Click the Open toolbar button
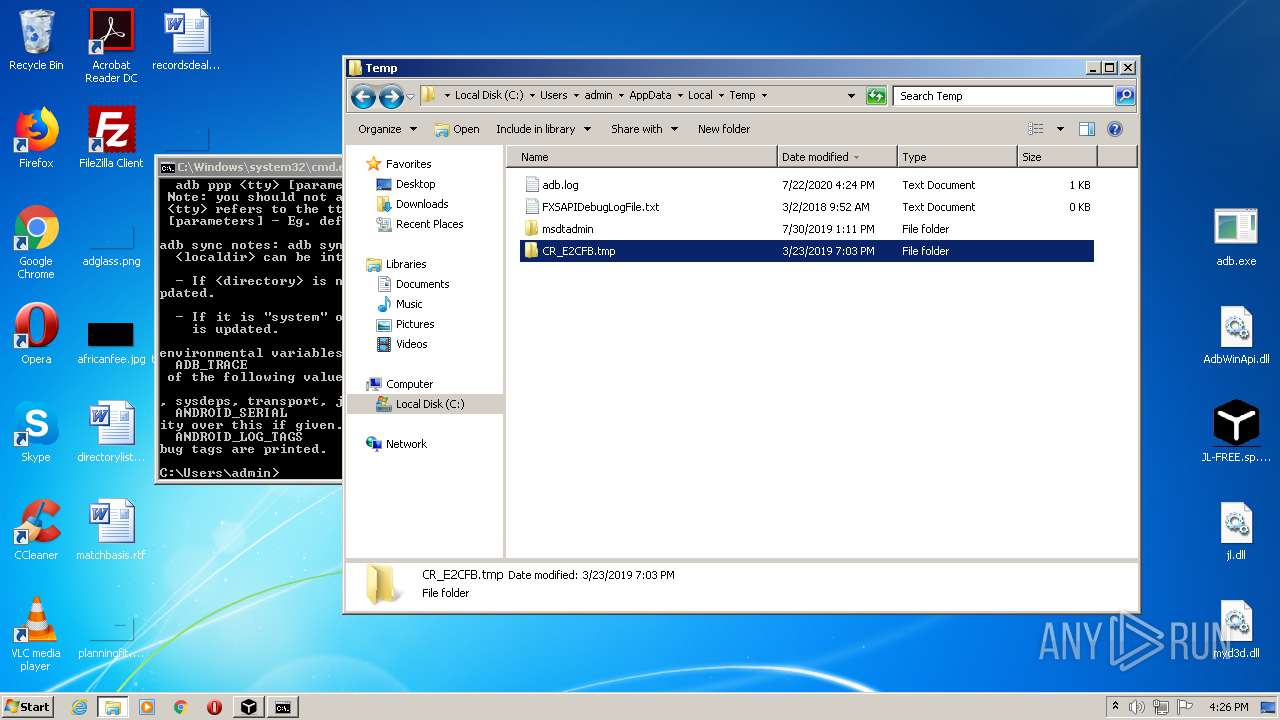Screen dimensions: 1280x720 pos(457,129)
